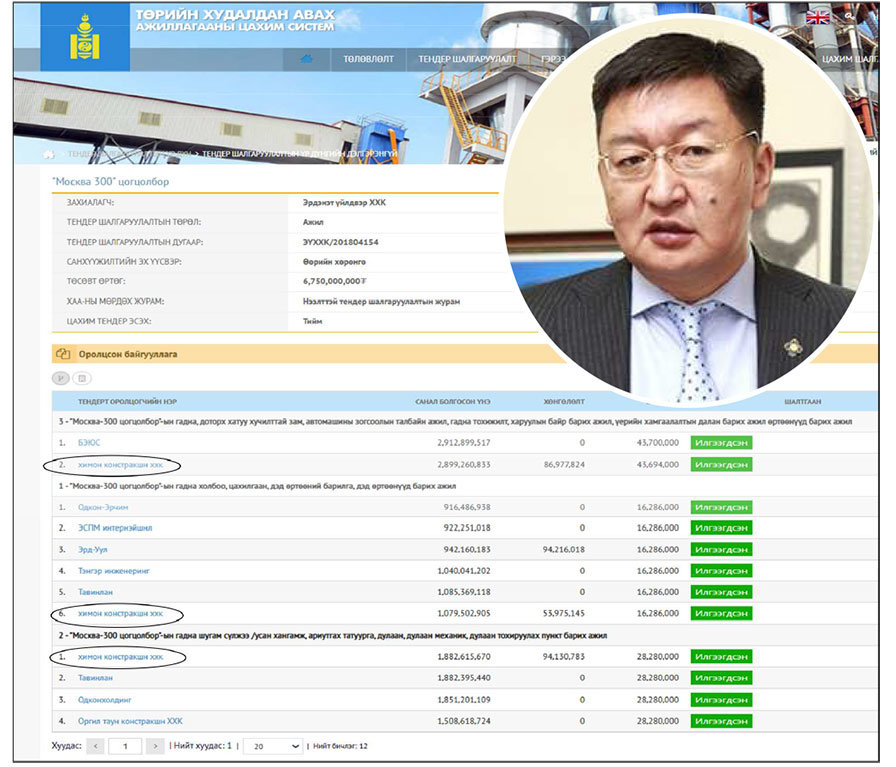The width and height of the screenshot is (896, 767).
Task: Go to next page arrow
Action: 155,746
